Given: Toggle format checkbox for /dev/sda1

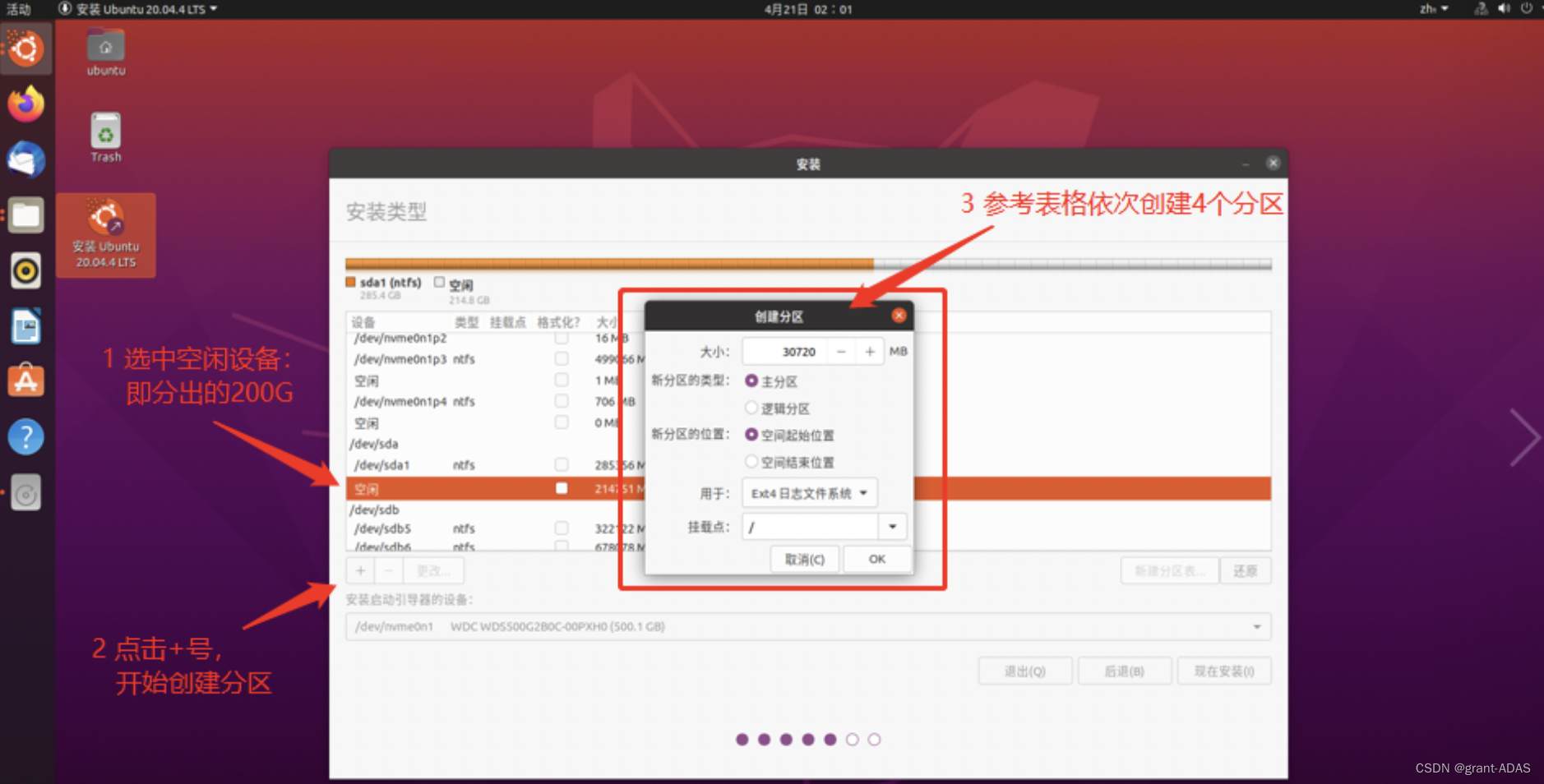Looking at the screenshot, I should click(562, 464).
